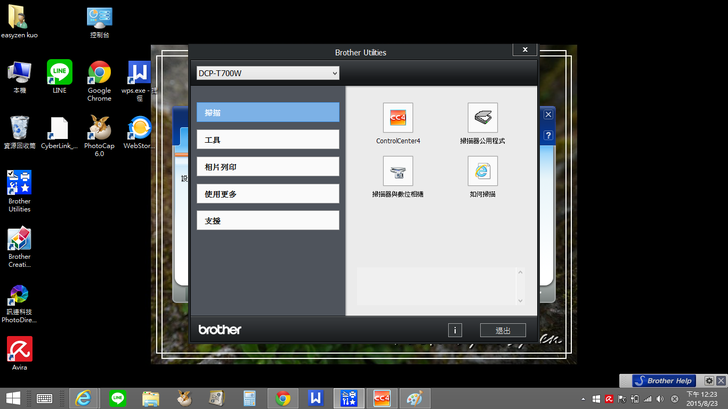Open Brother Creative Center desktop icon

coord(19,247)
